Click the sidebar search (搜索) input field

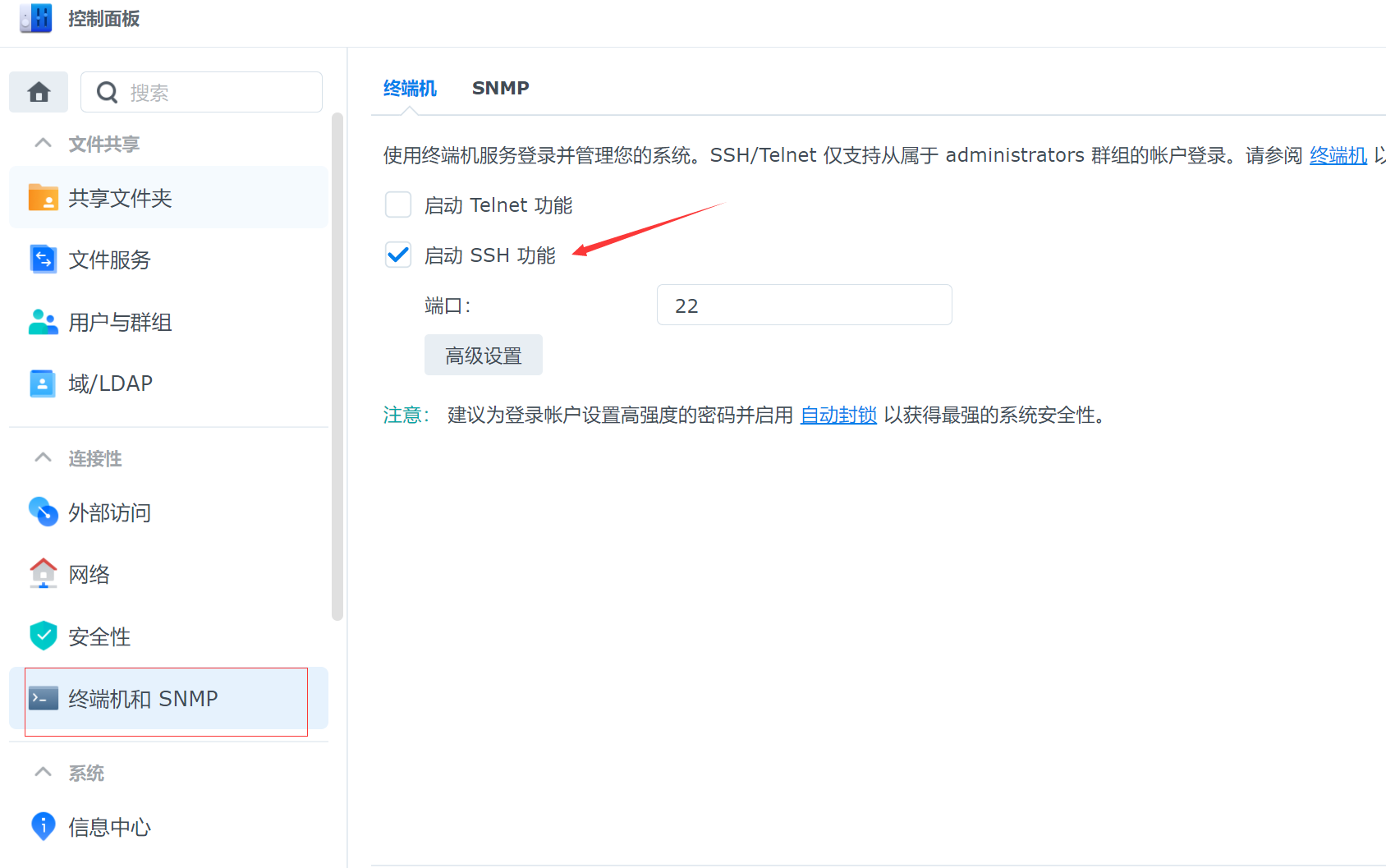[x=201, y=92]
